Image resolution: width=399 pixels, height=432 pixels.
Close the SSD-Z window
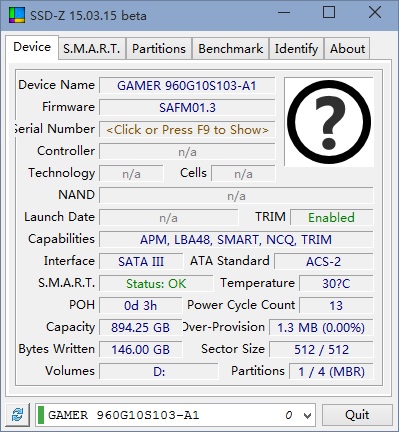(375, 13)
